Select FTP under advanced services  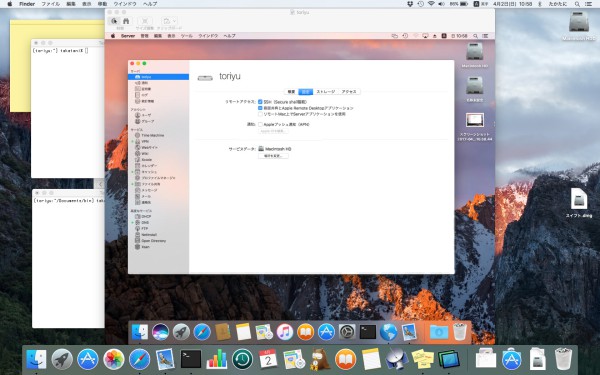point(158,228)
